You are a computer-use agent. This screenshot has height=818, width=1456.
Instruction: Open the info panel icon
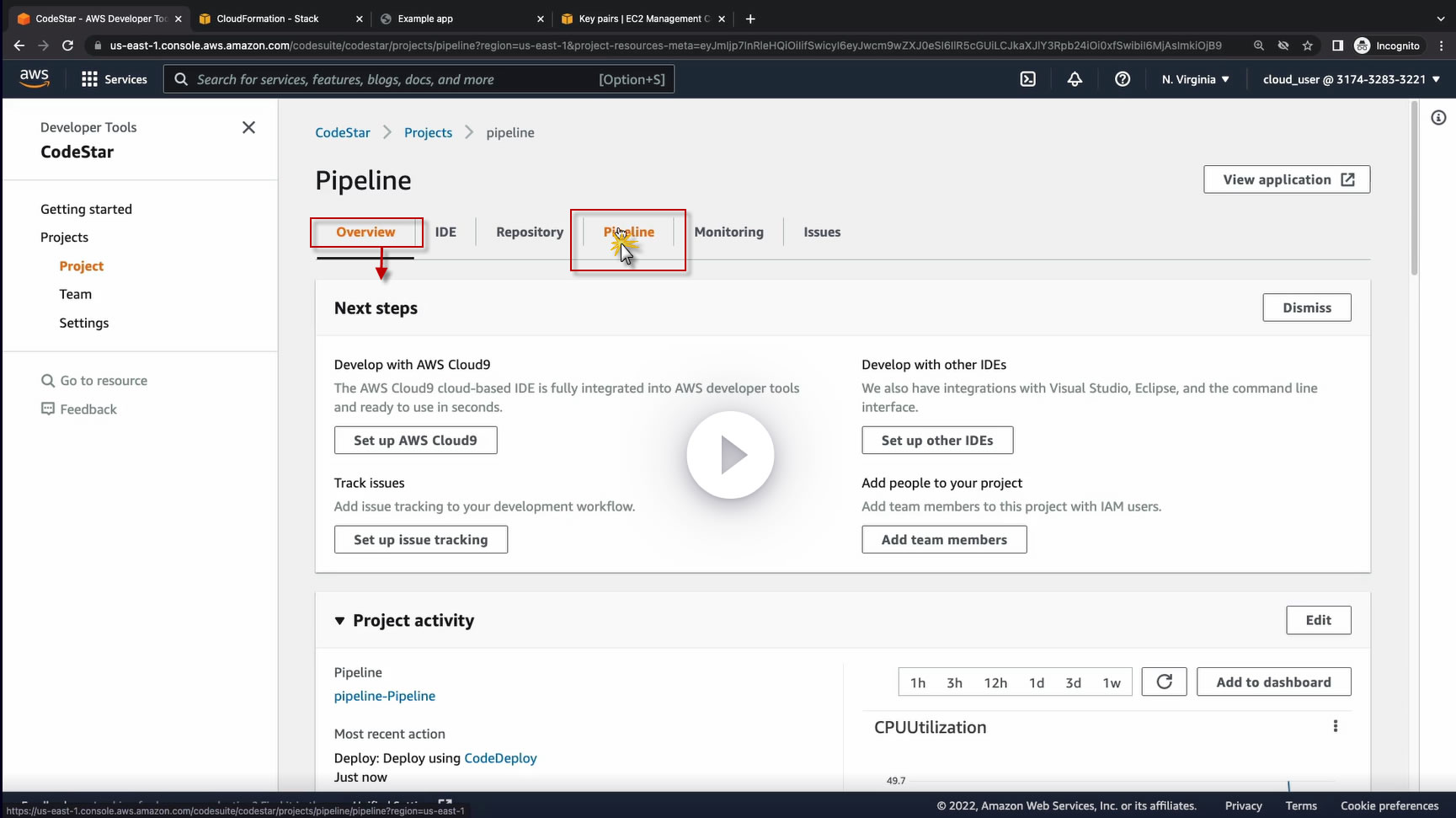click(x=1438, y=118)
